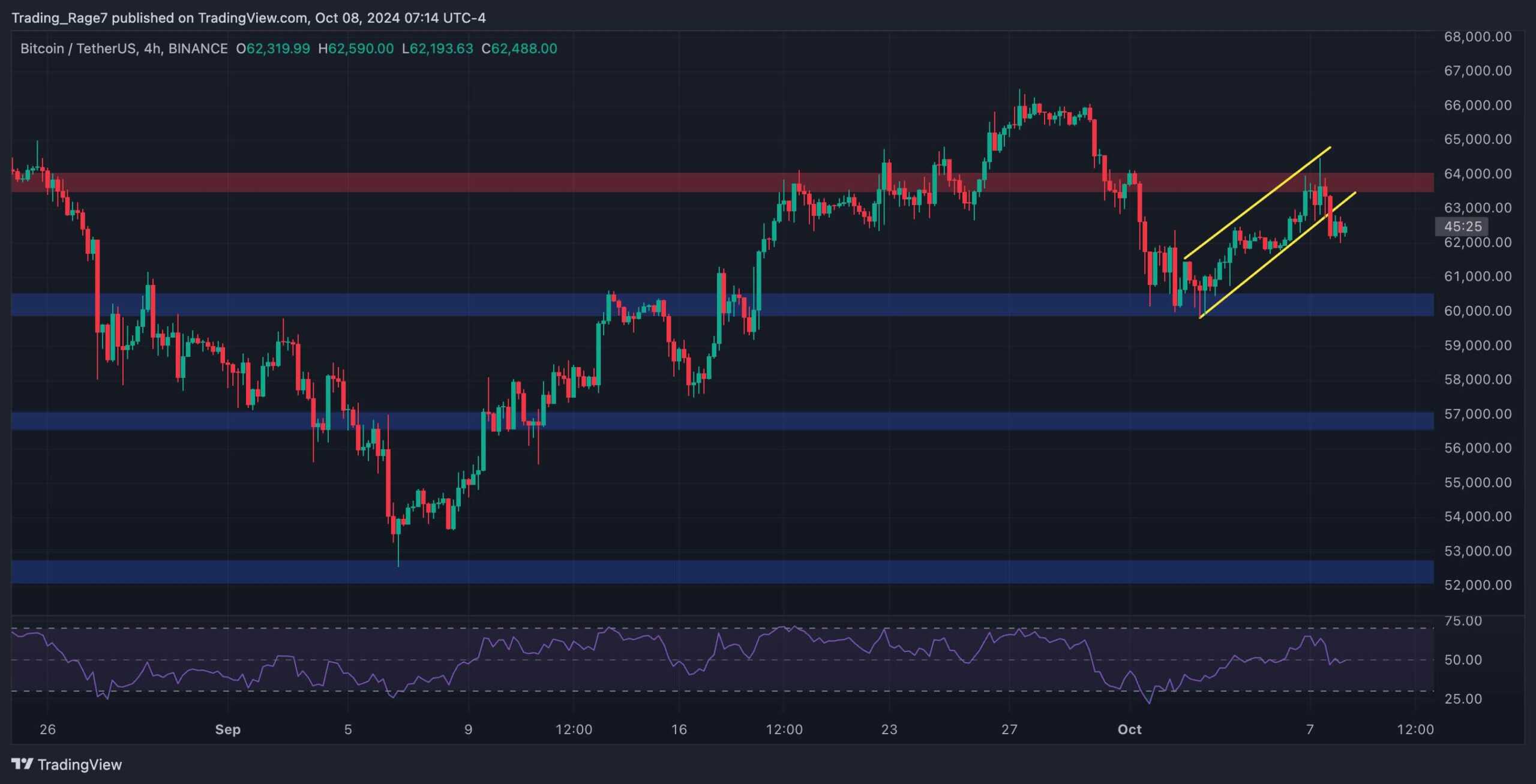Image resolution: width=1536 pixels, height=784 pixels.
Task: Click the 53,000.00 price axis label
Action: [x=1478, y=551]
